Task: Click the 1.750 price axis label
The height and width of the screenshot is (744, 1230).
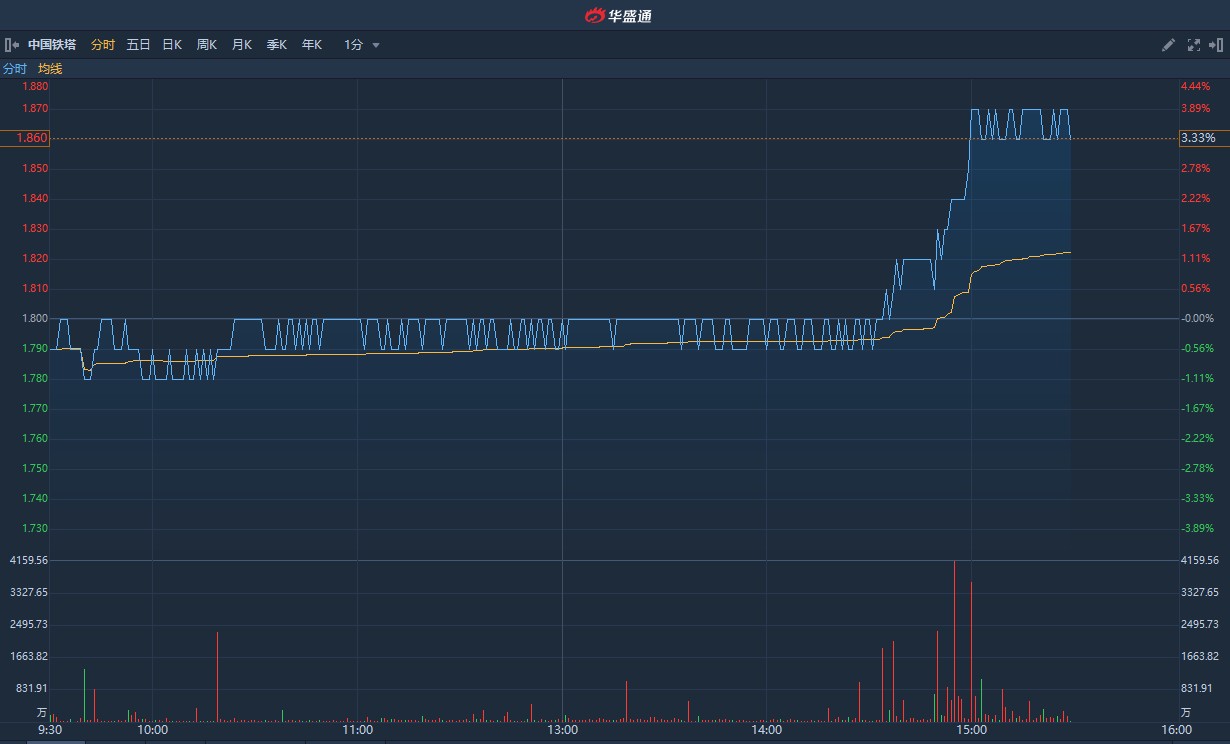Action: click(x=35, y=468)
